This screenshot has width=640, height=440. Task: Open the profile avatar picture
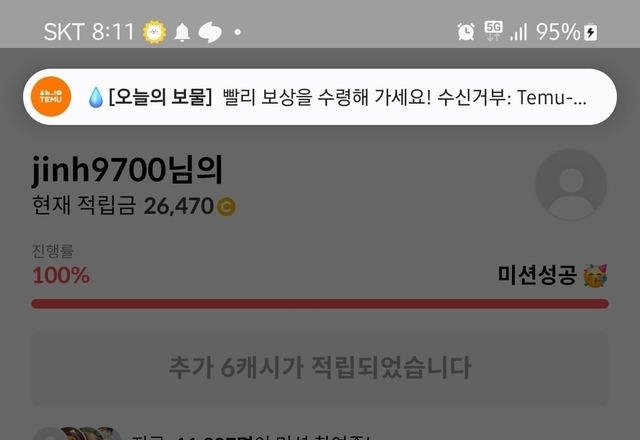tap(571, 184)
